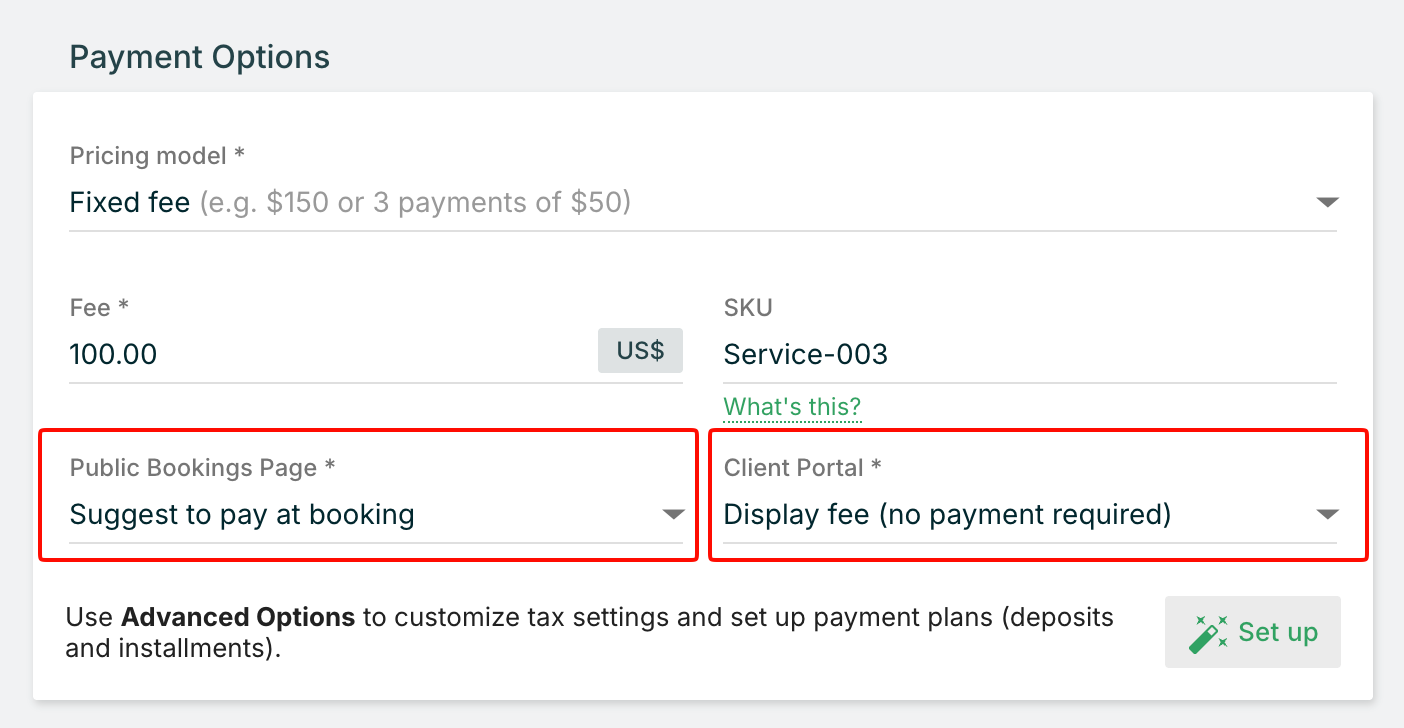
Task: Click the "Client Portal *" label
Action: [x=802, y=468]
